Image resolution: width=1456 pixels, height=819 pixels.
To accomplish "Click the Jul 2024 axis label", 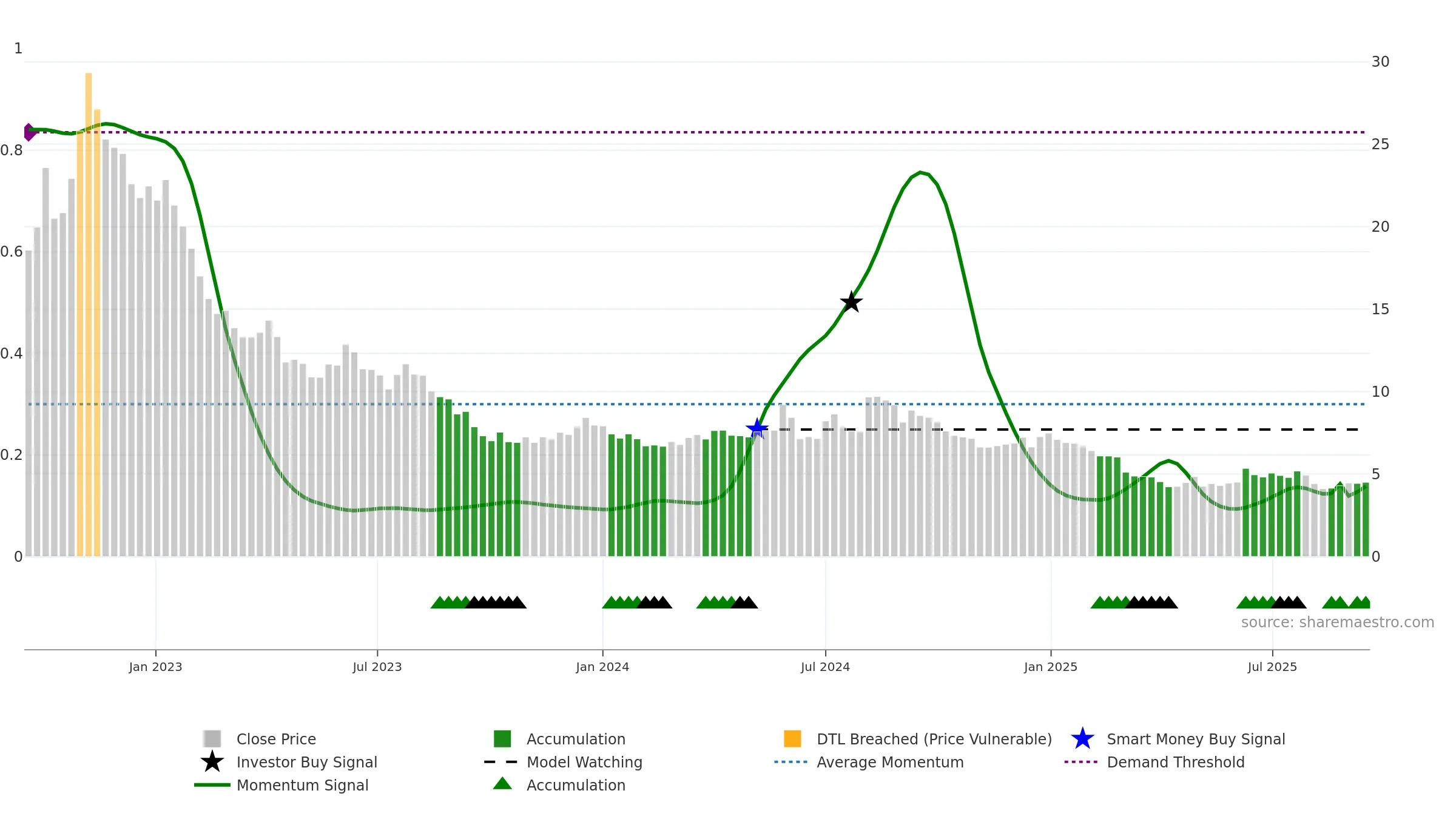I will click(825, 667).
